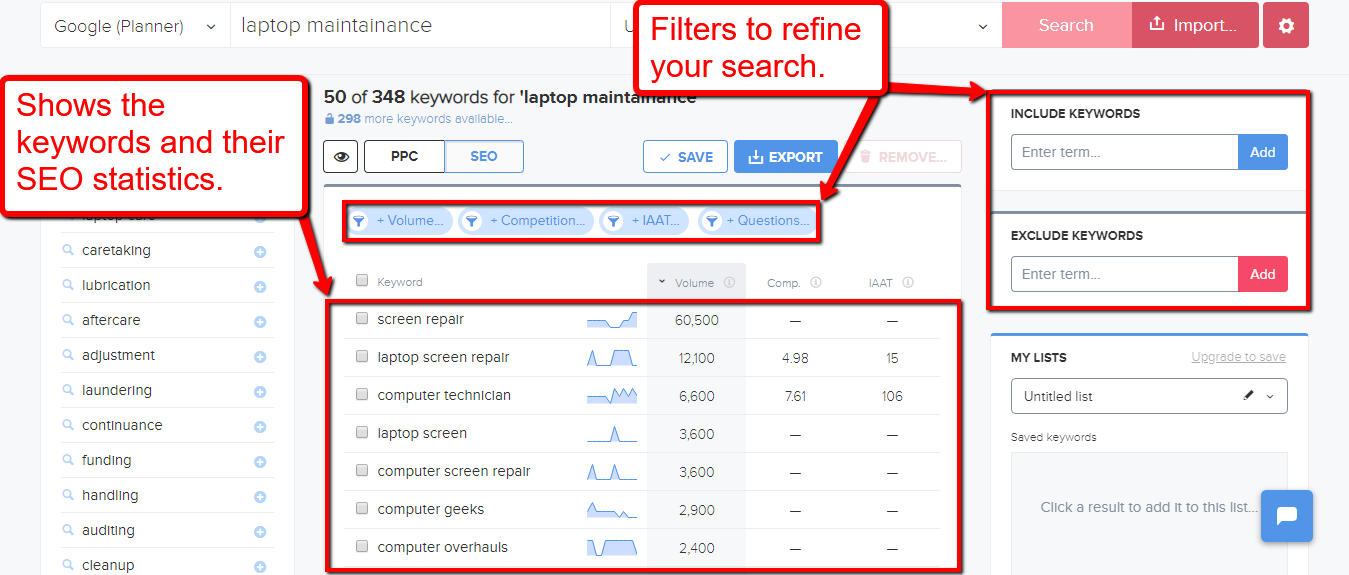The image size is (1349, 575).
Task: Click the info icon next to Volume
Action: click(x=729, y=283)
